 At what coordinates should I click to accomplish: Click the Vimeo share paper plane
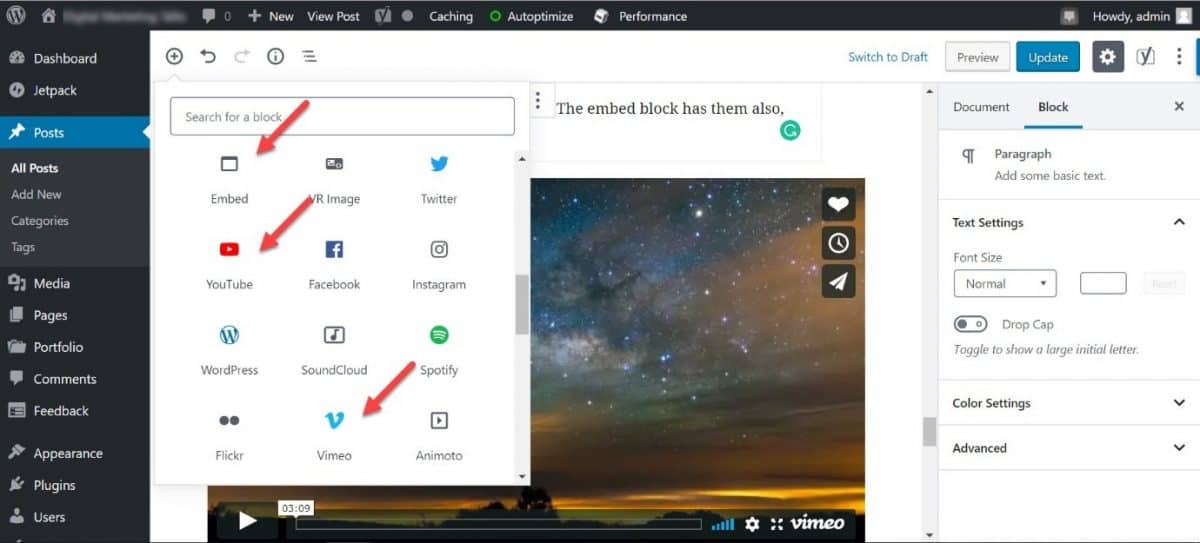click(x=838, y=282)
